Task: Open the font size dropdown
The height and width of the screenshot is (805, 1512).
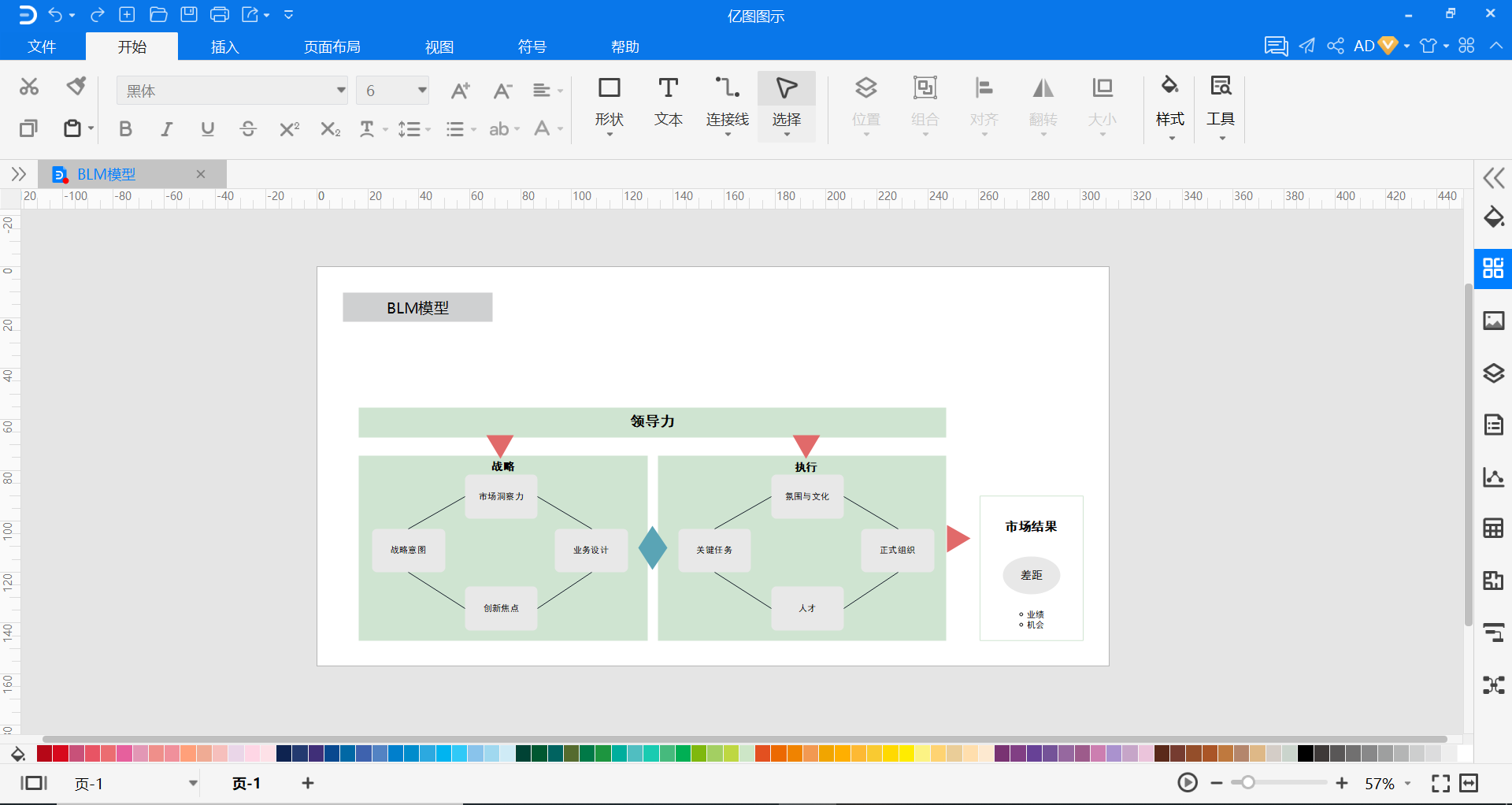Action: [422, 91]
